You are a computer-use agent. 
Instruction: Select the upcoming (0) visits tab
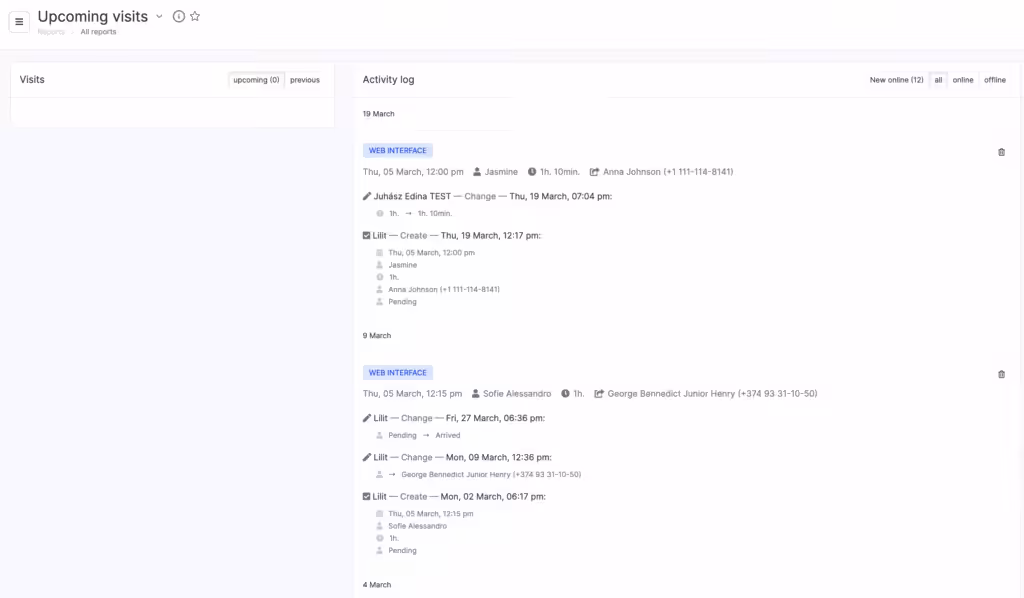pyautogui.click(x=256, y=80)
